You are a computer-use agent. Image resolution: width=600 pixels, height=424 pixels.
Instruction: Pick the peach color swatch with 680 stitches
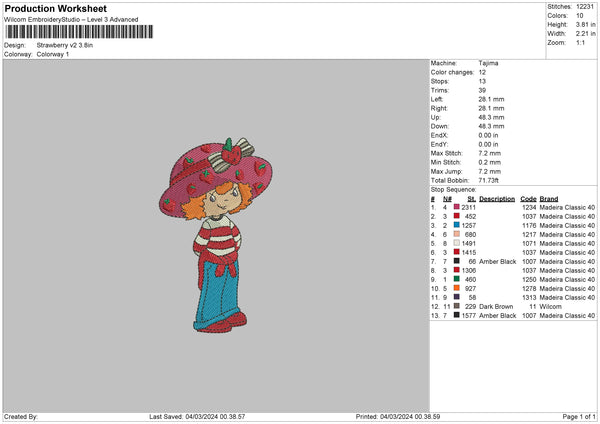click(456, 234)
